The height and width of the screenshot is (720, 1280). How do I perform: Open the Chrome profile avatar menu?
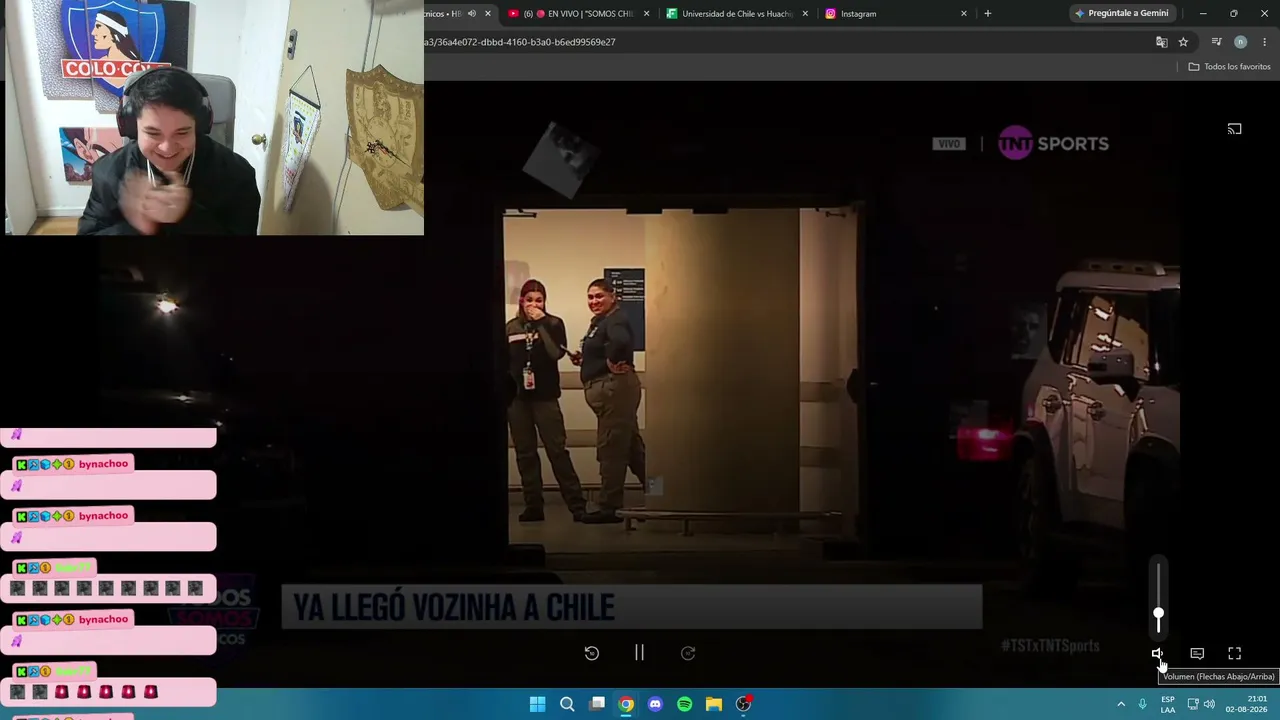coord(1241,42)
